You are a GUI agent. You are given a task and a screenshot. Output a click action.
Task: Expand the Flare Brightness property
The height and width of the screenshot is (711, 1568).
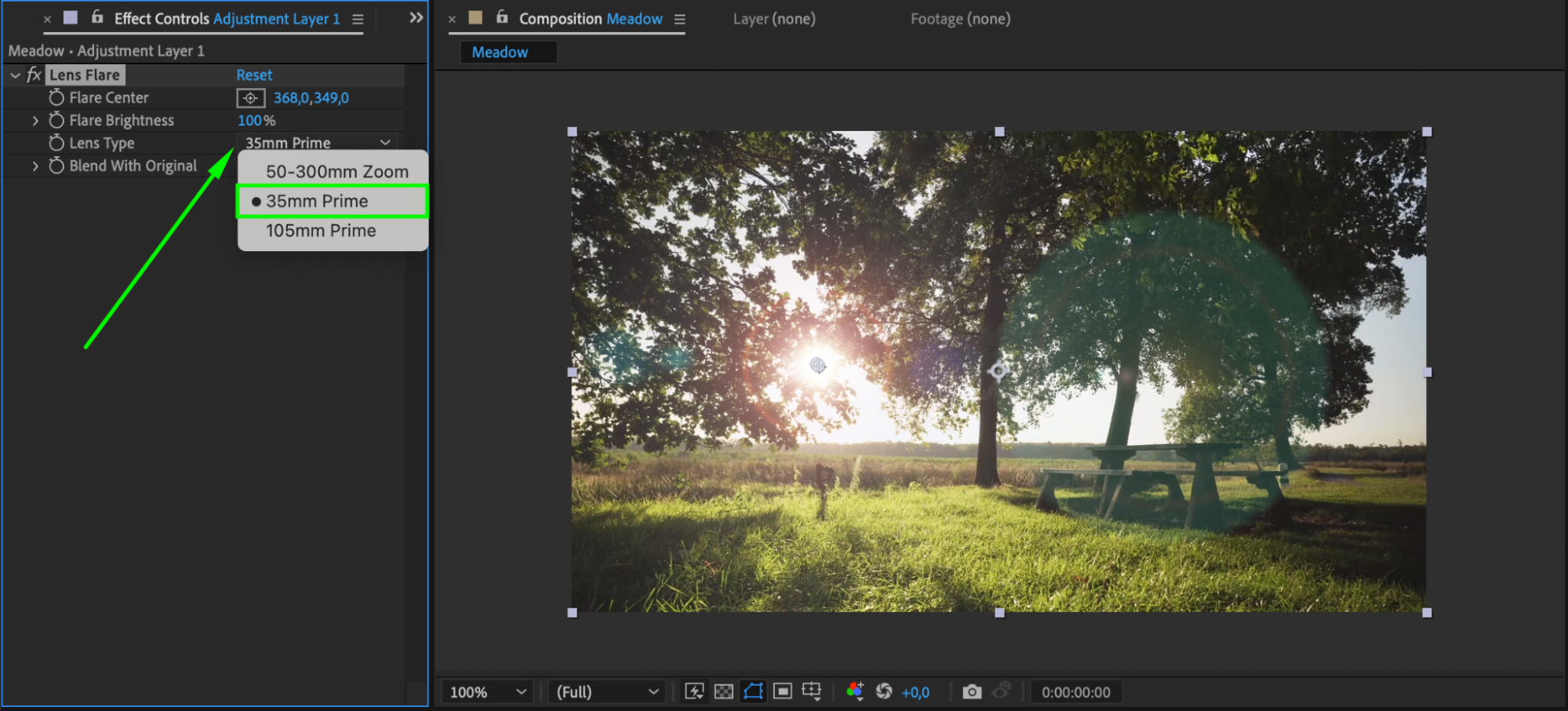(x=35, y=121)
